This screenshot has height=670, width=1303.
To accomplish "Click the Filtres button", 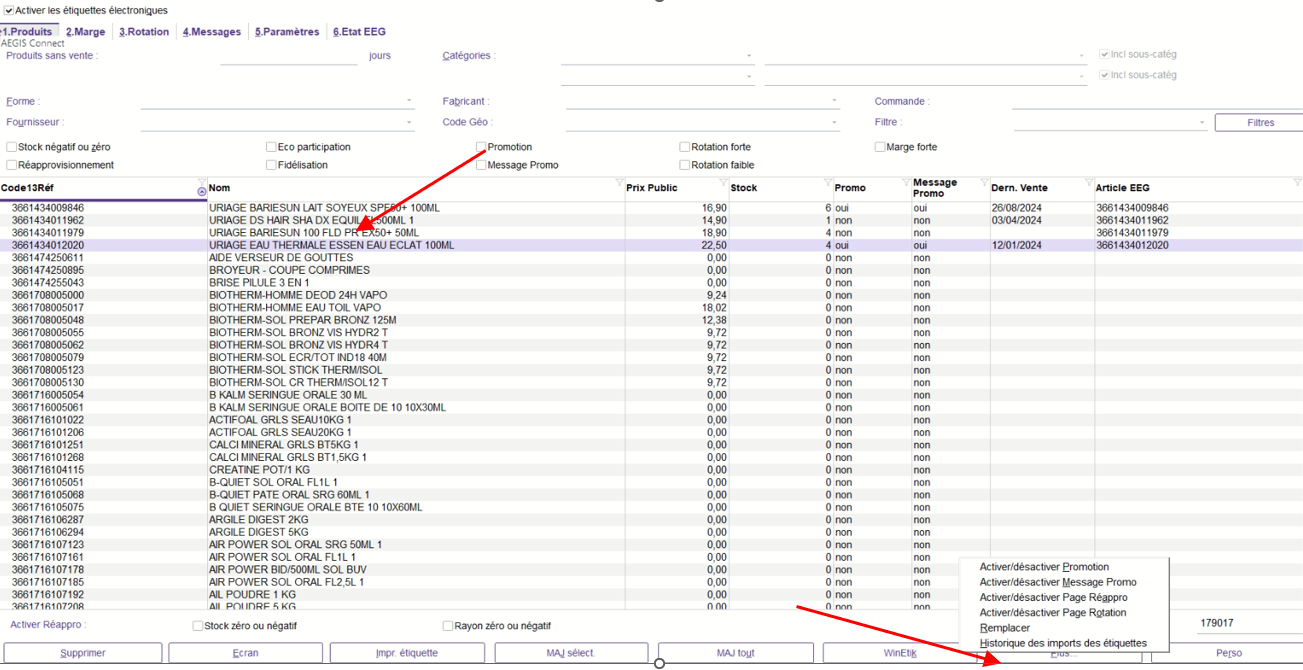I will pos(1260,123).
